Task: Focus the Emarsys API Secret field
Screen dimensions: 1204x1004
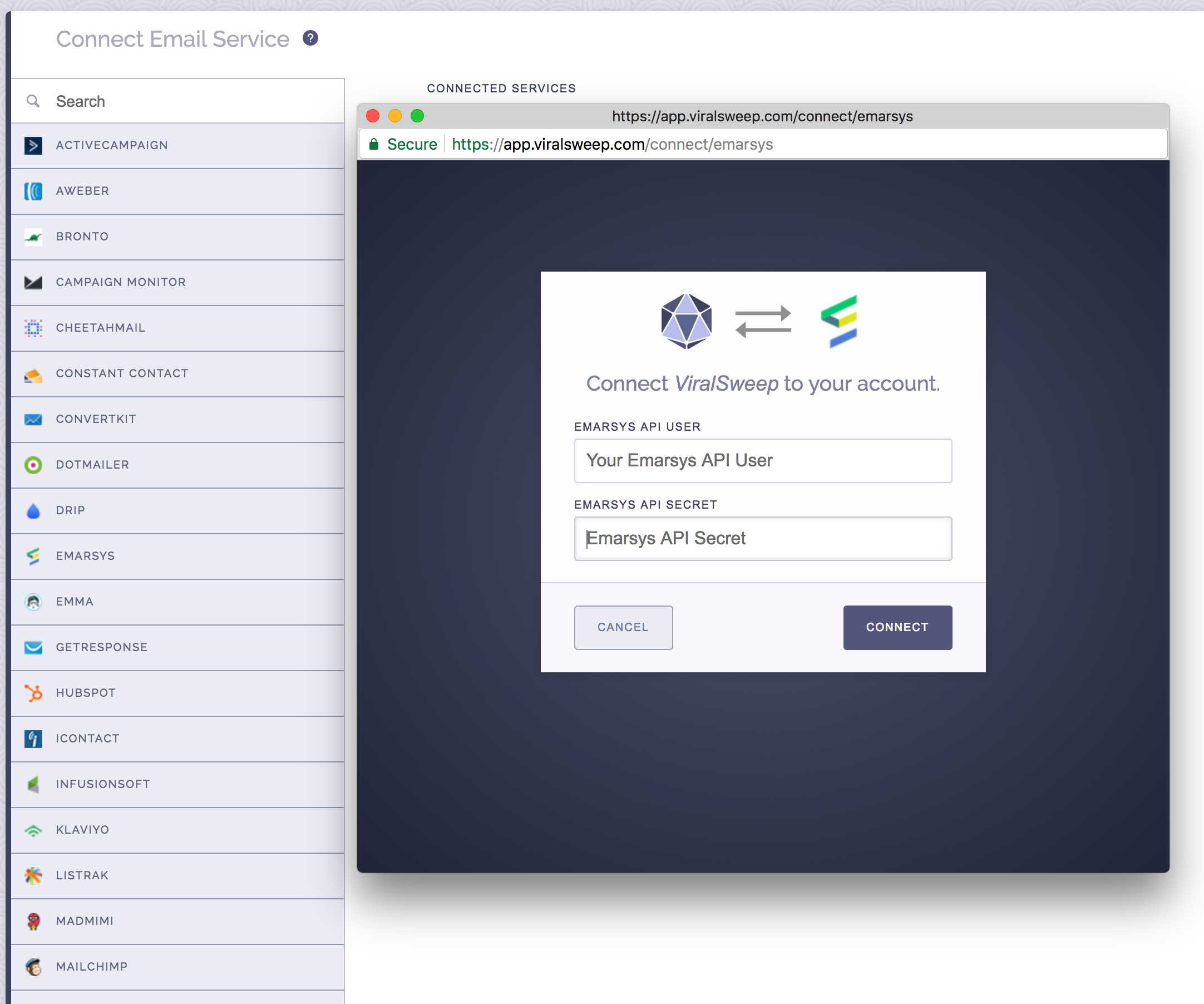Action: coord(763,538)
